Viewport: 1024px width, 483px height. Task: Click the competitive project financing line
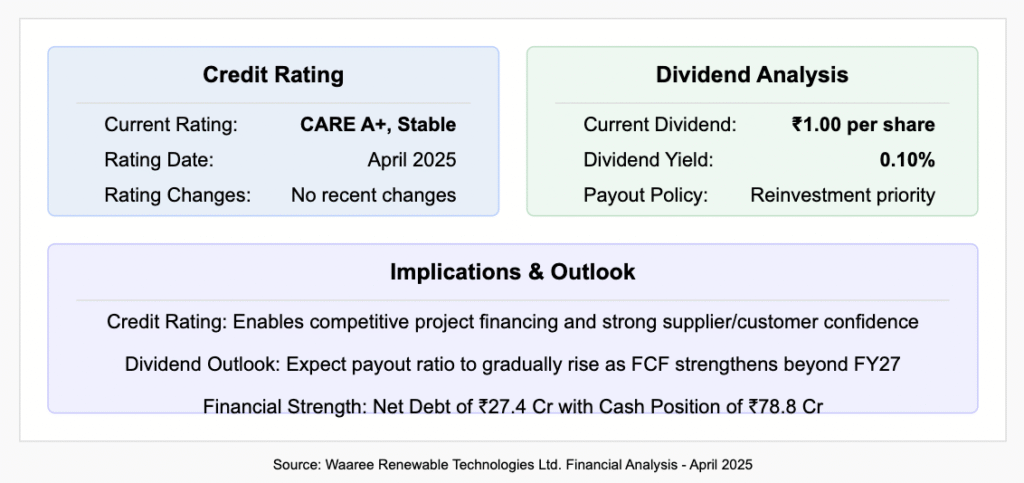tap(513, 322)
